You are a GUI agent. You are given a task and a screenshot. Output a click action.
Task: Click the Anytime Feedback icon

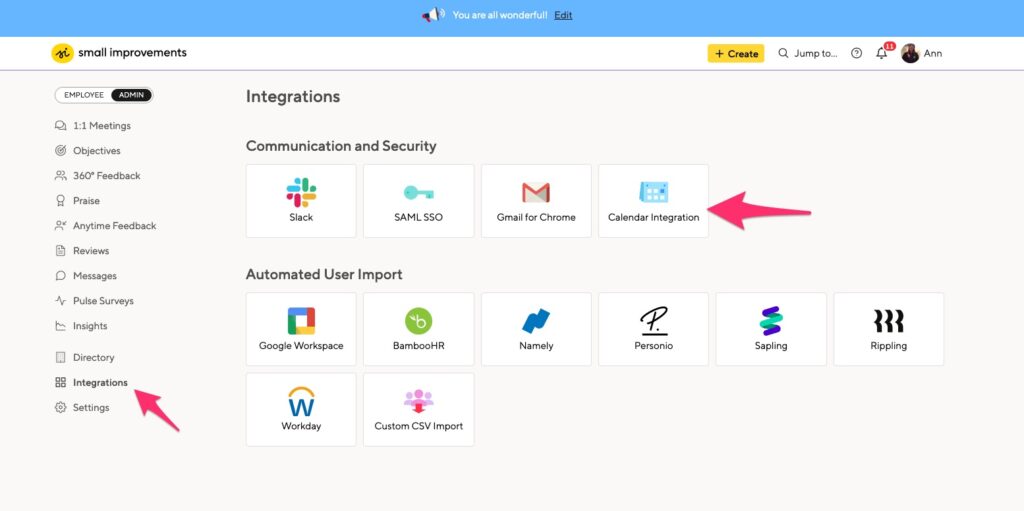(x=61, y=225)
